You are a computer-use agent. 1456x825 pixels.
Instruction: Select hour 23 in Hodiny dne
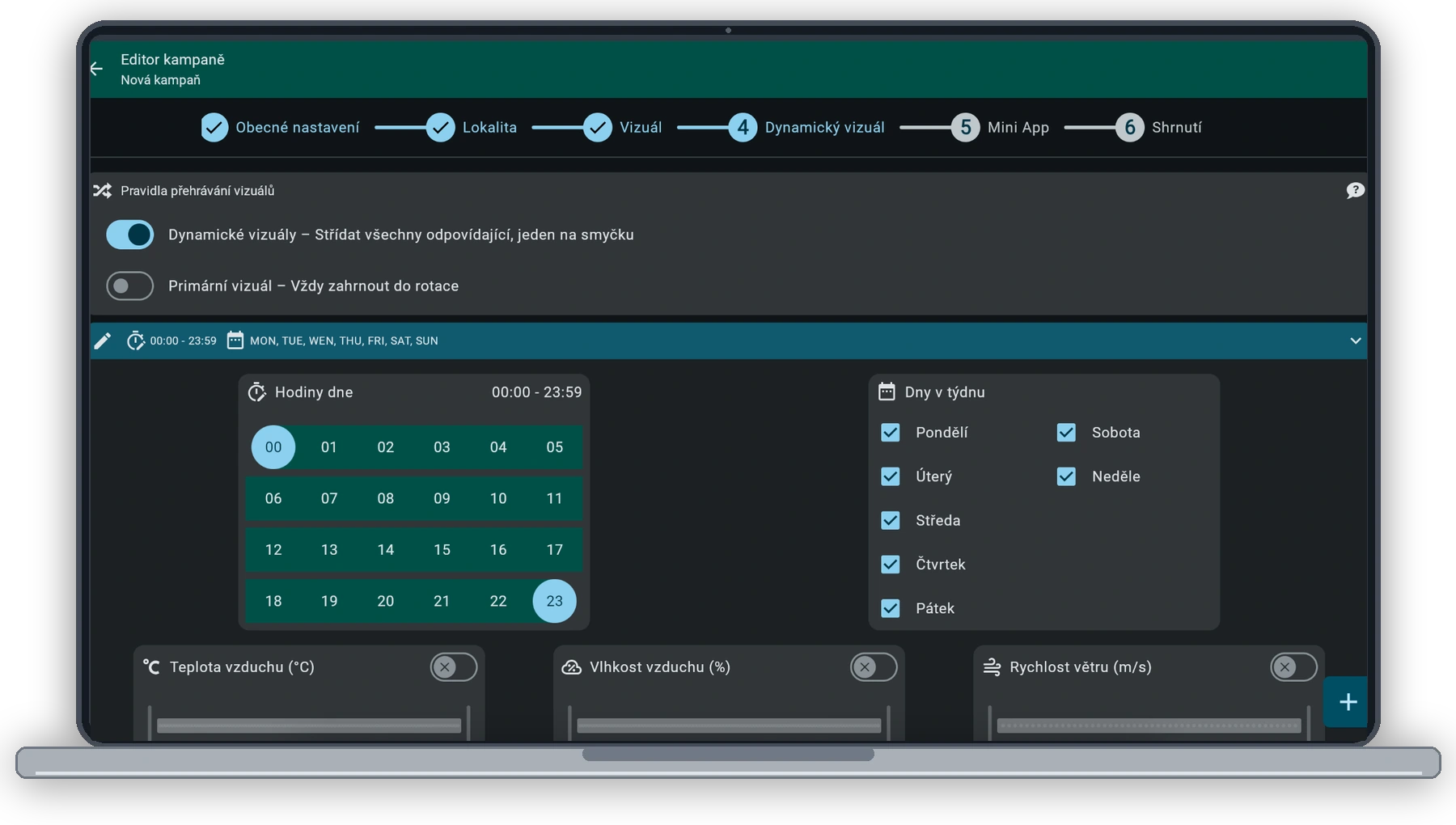point(554,601)
